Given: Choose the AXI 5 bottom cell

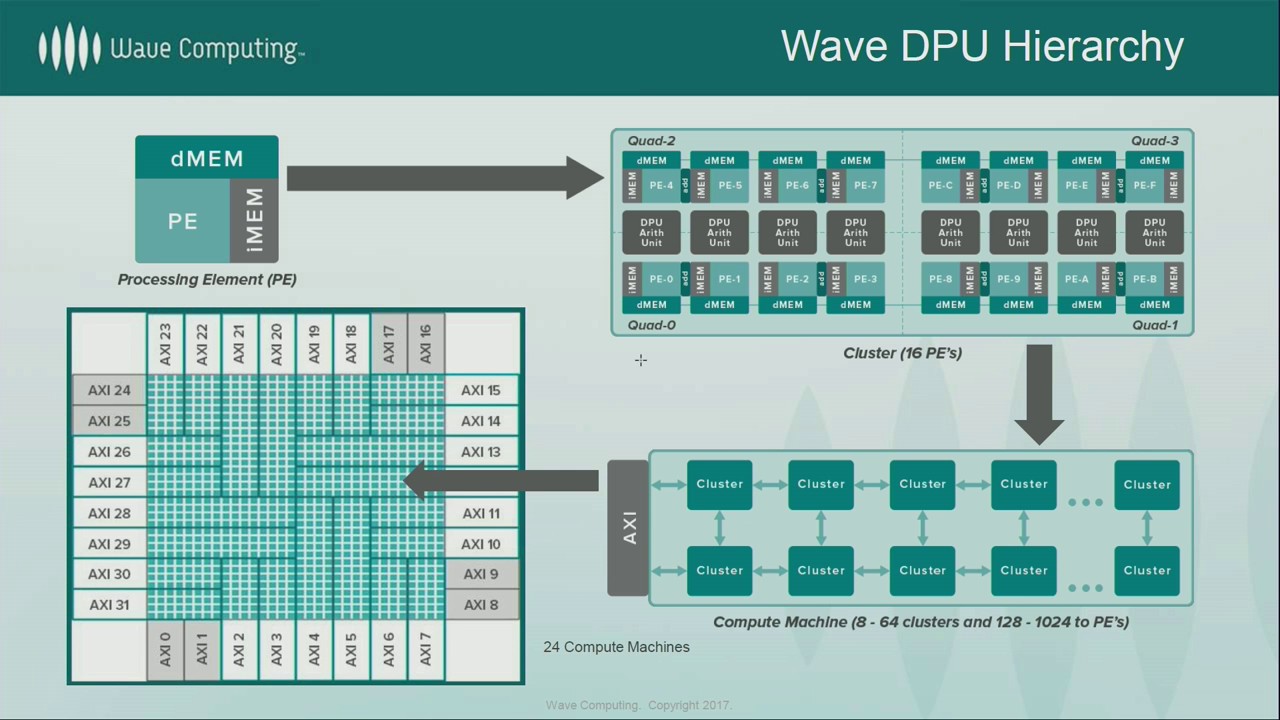Looking at the screenshot, I should click(x=351, y=650).
